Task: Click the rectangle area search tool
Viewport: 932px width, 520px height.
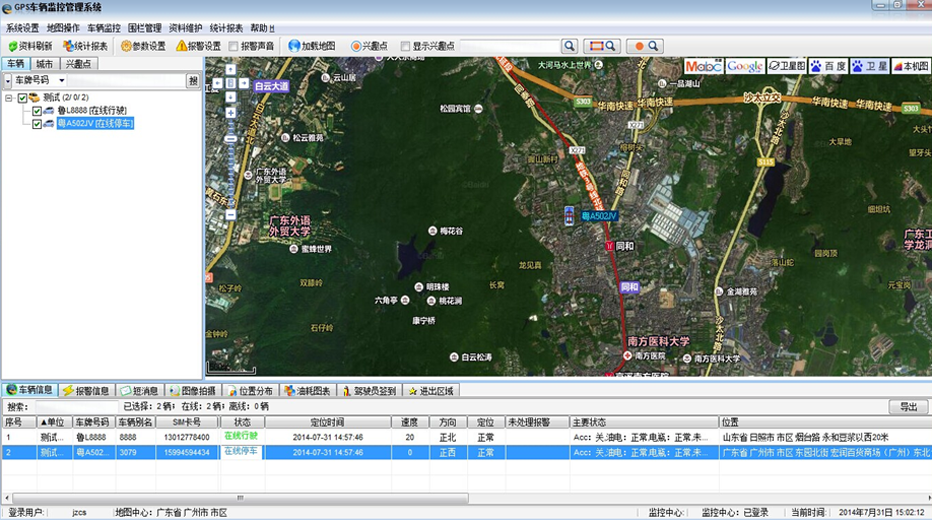Action: (601, 46)
